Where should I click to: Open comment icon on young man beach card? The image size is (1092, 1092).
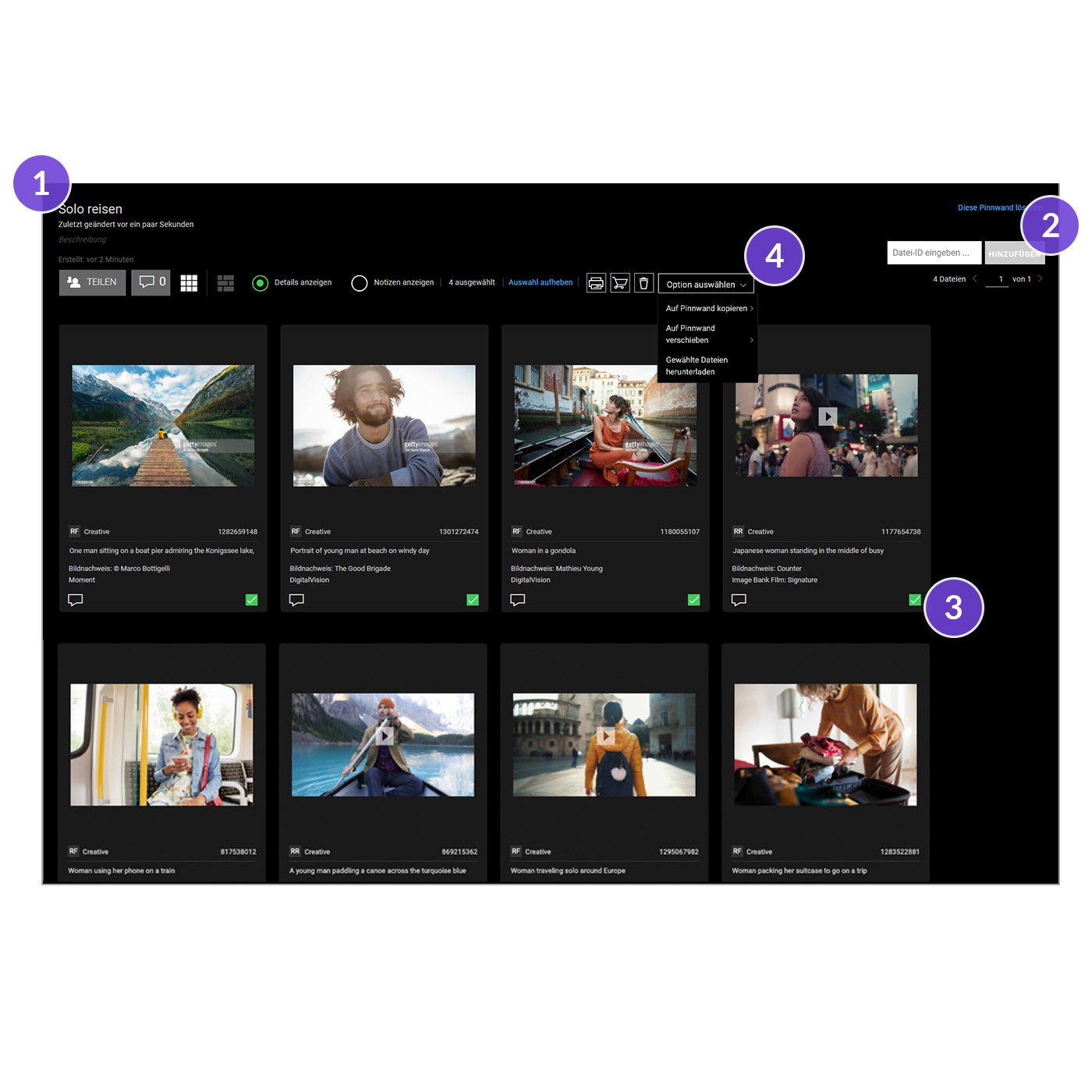coord(296,600)
